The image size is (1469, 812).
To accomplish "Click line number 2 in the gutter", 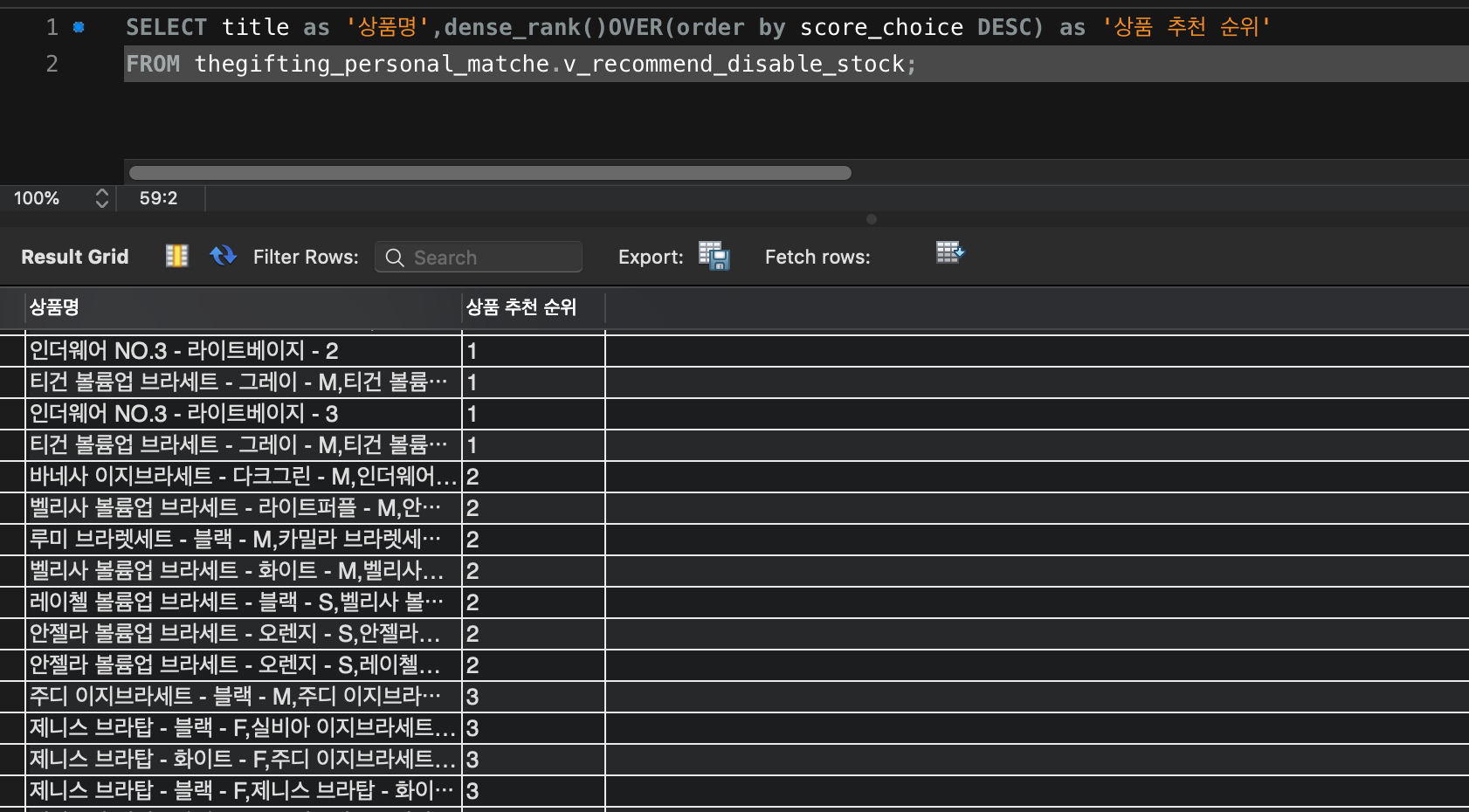I will (x=52, y=64).
